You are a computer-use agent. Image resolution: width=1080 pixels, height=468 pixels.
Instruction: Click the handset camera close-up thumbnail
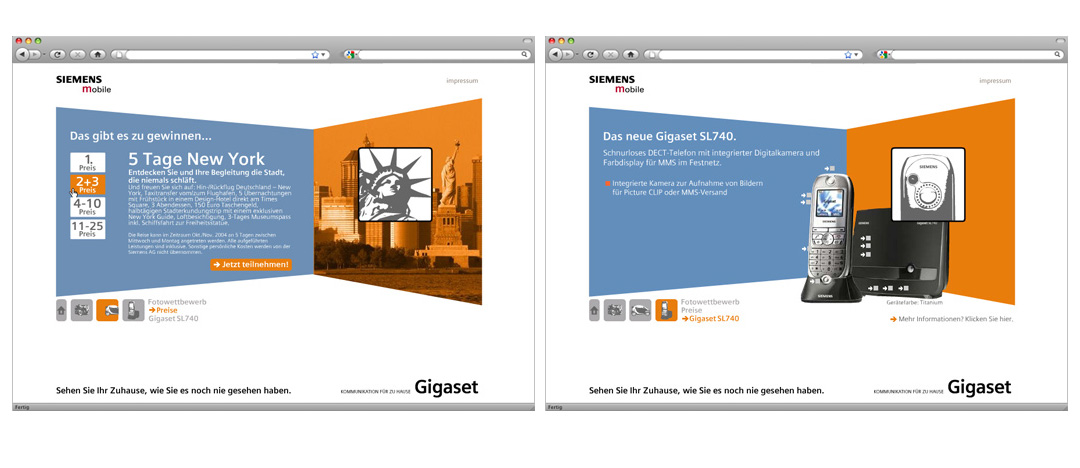928,185
